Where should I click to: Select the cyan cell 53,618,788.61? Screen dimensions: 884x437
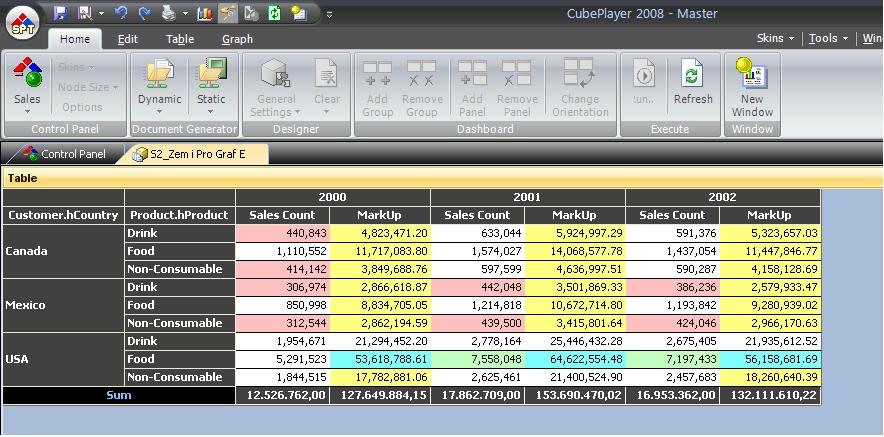[x=380, y=359]
